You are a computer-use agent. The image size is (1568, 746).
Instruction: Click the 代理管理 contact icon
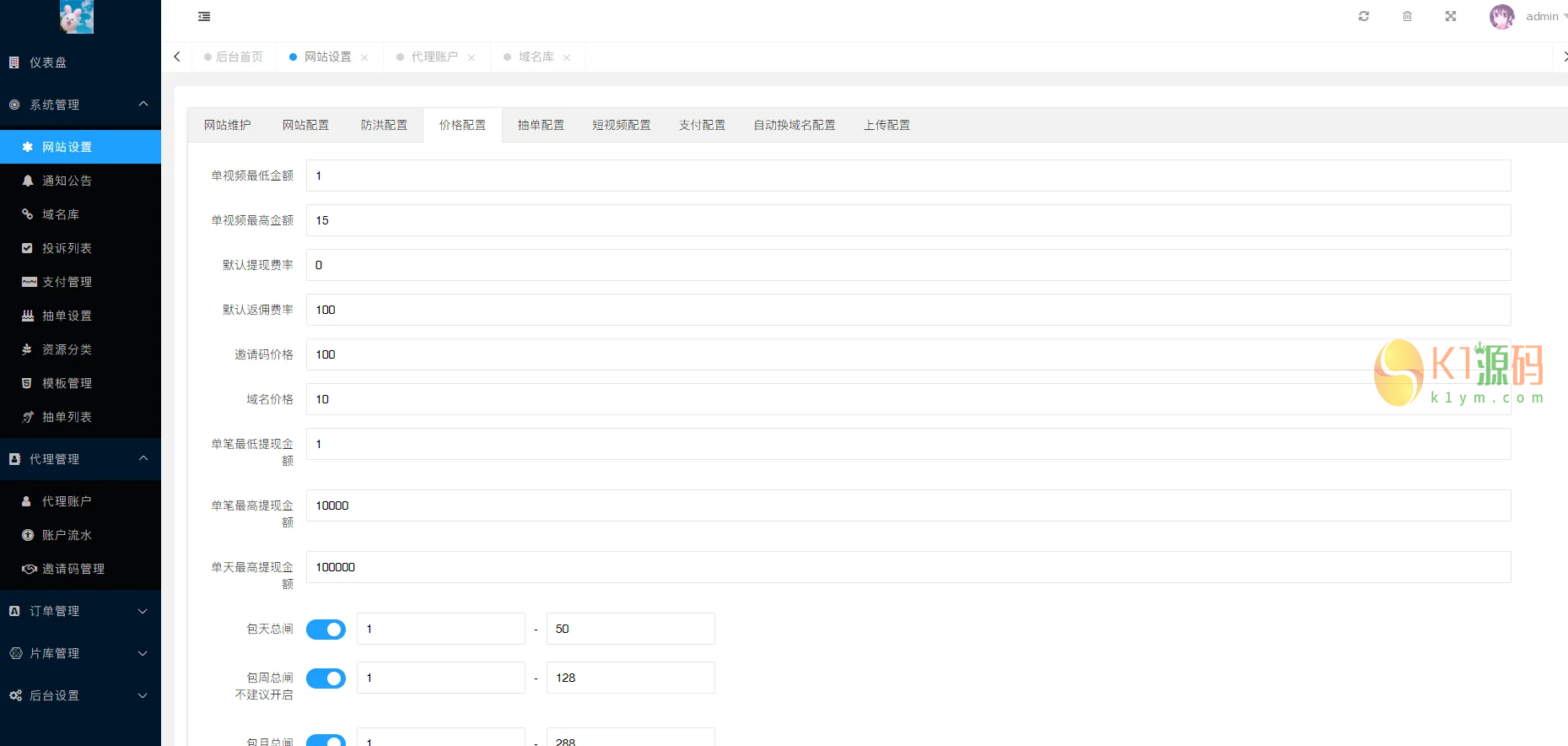click(14, 459)
